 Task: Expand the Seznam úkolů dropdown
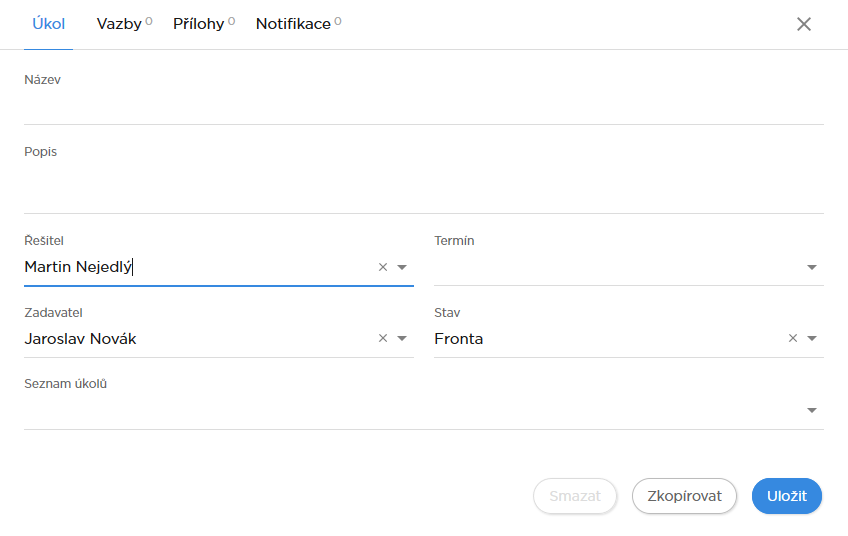tap(812, 410)
